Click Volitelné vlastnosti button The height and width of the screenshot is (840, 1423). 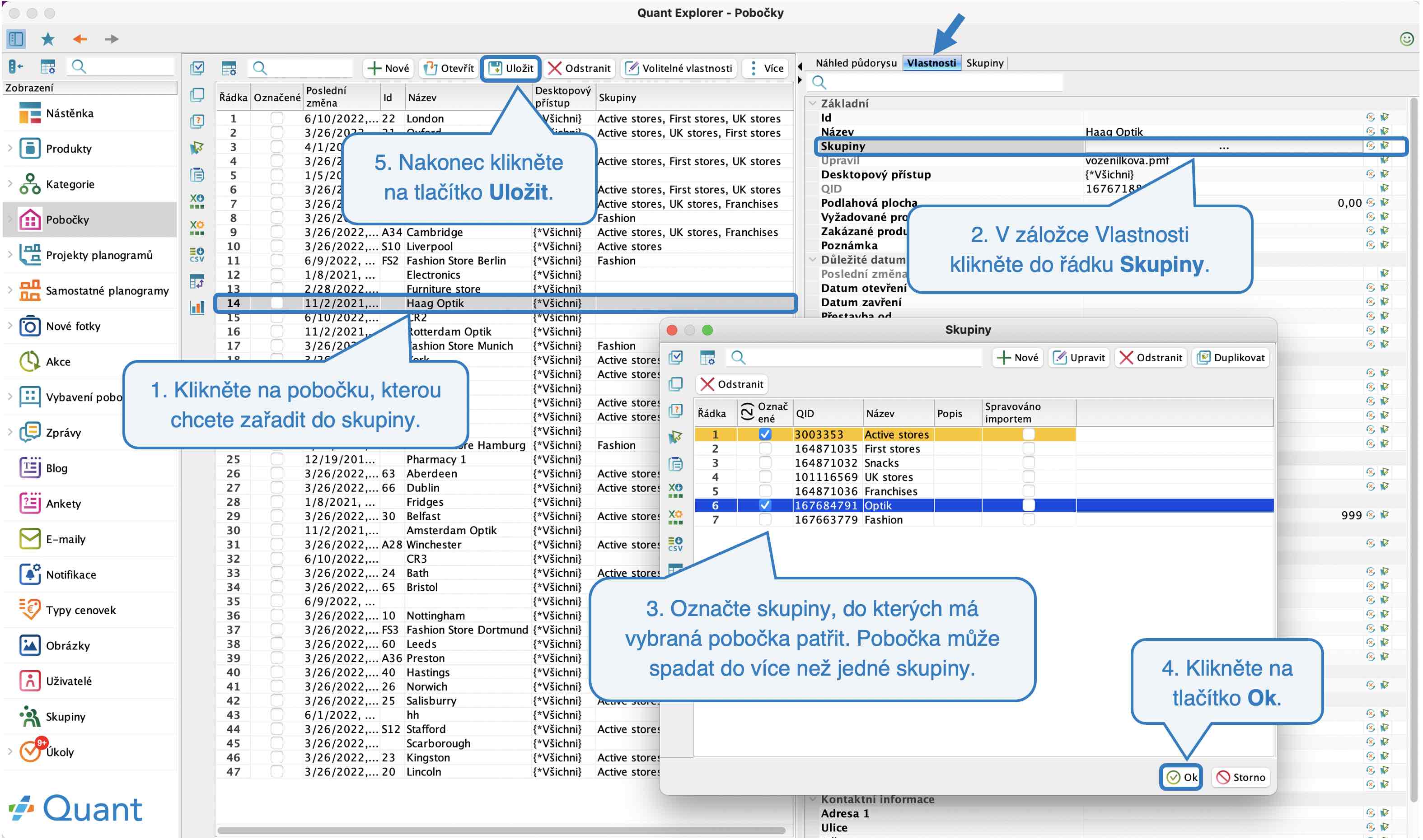[x=679, y=69]
